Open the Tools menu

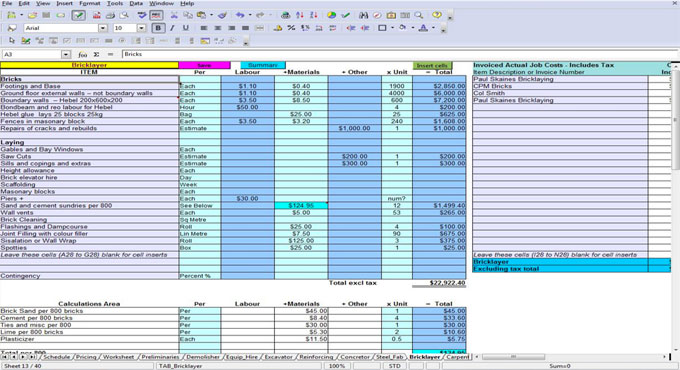click(x=115, y=3)
